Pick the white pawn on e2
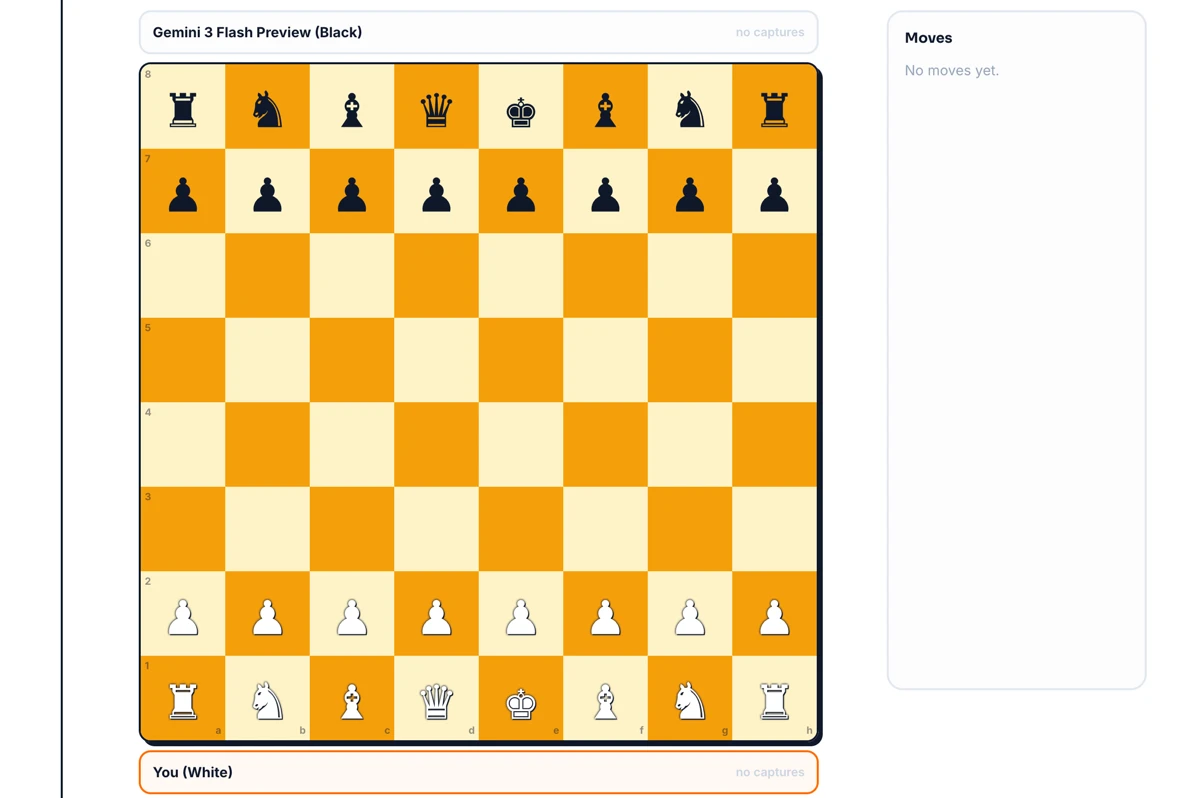This screenshot has height=798, width=1179. coord(520,617)
